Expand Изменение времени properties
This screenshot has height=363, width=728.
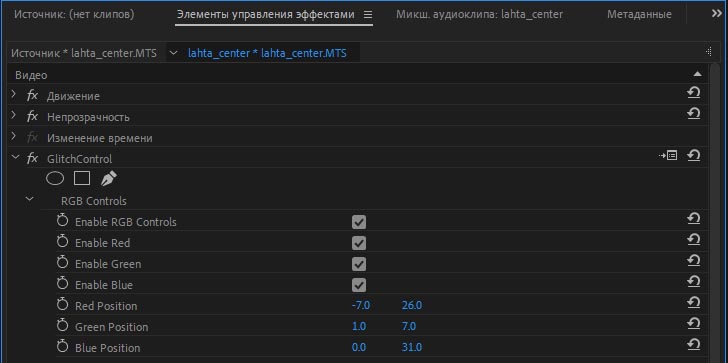click(14, 136)
